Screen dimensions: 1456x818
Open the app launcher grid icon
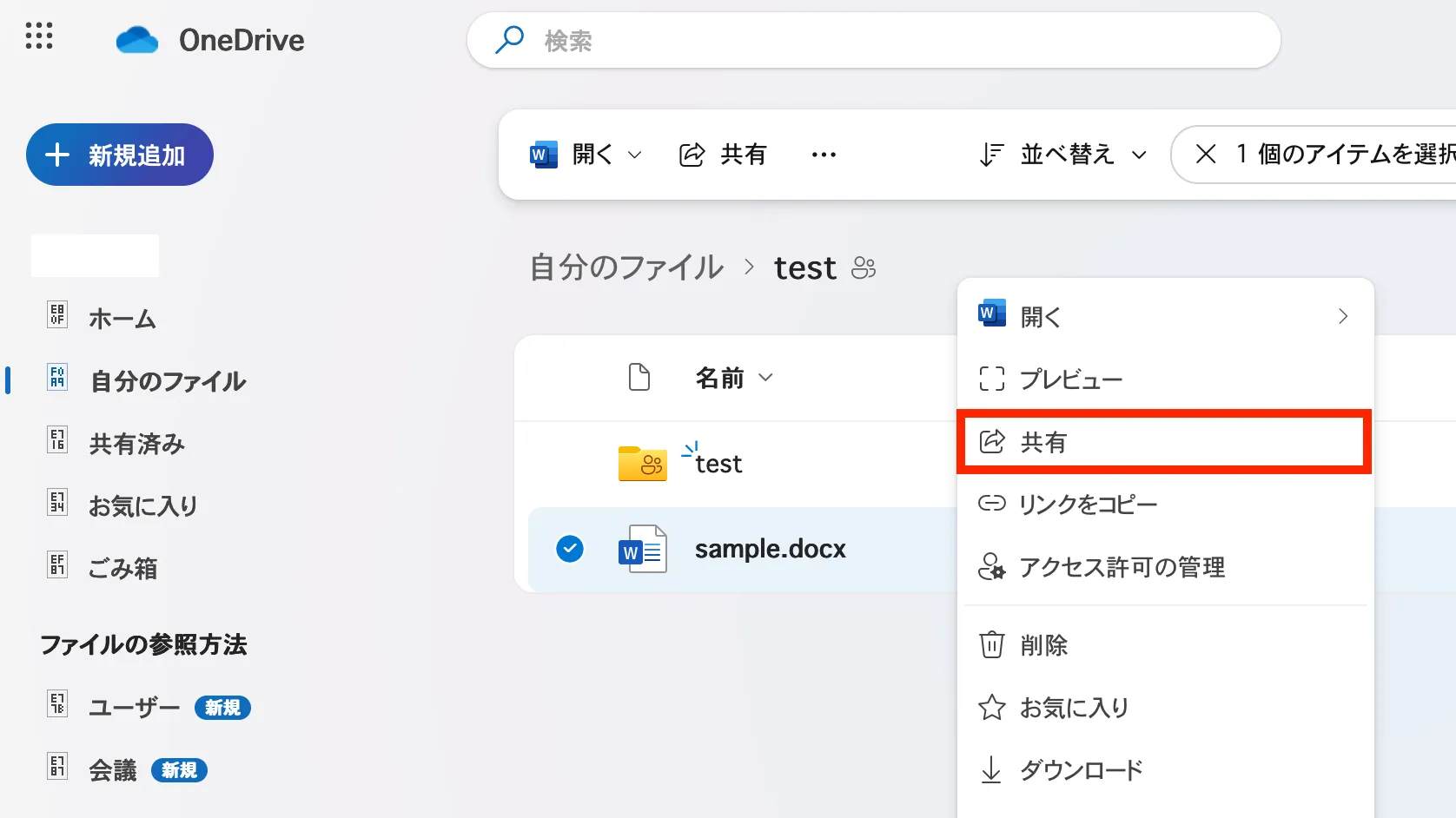click(39, 36)
